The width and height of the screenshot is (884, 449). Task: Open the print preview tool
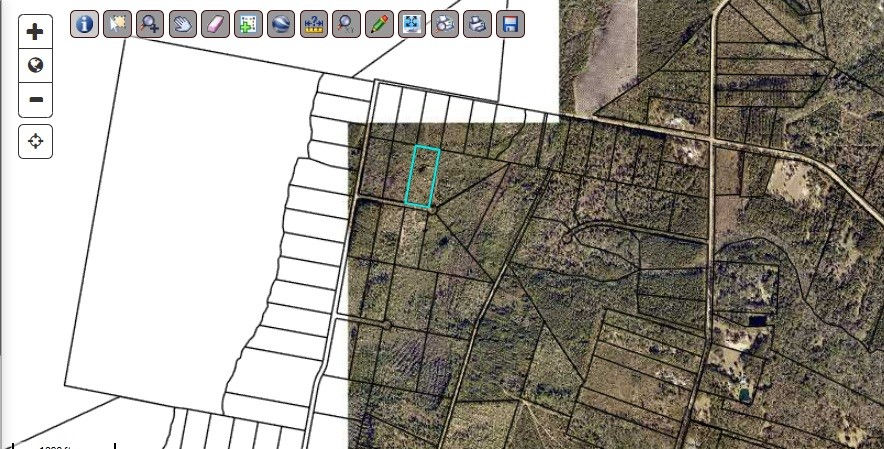[445, 24]
